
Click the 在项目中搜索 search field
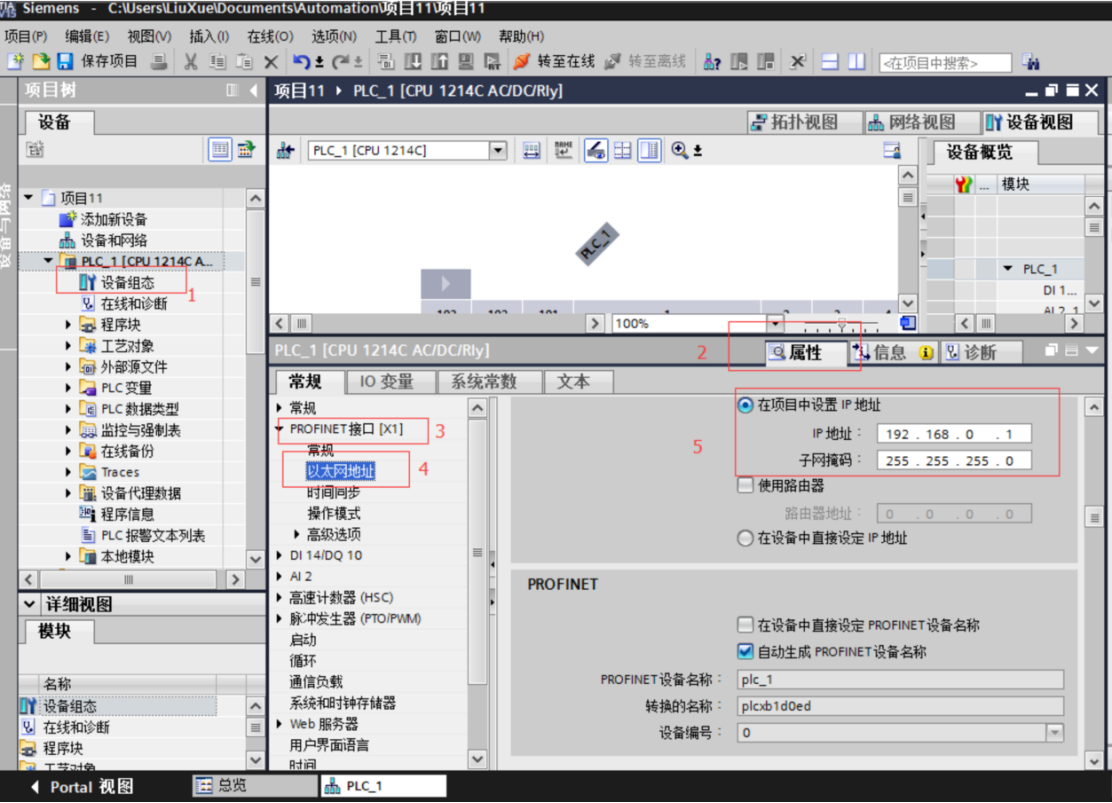pos(945,62)
